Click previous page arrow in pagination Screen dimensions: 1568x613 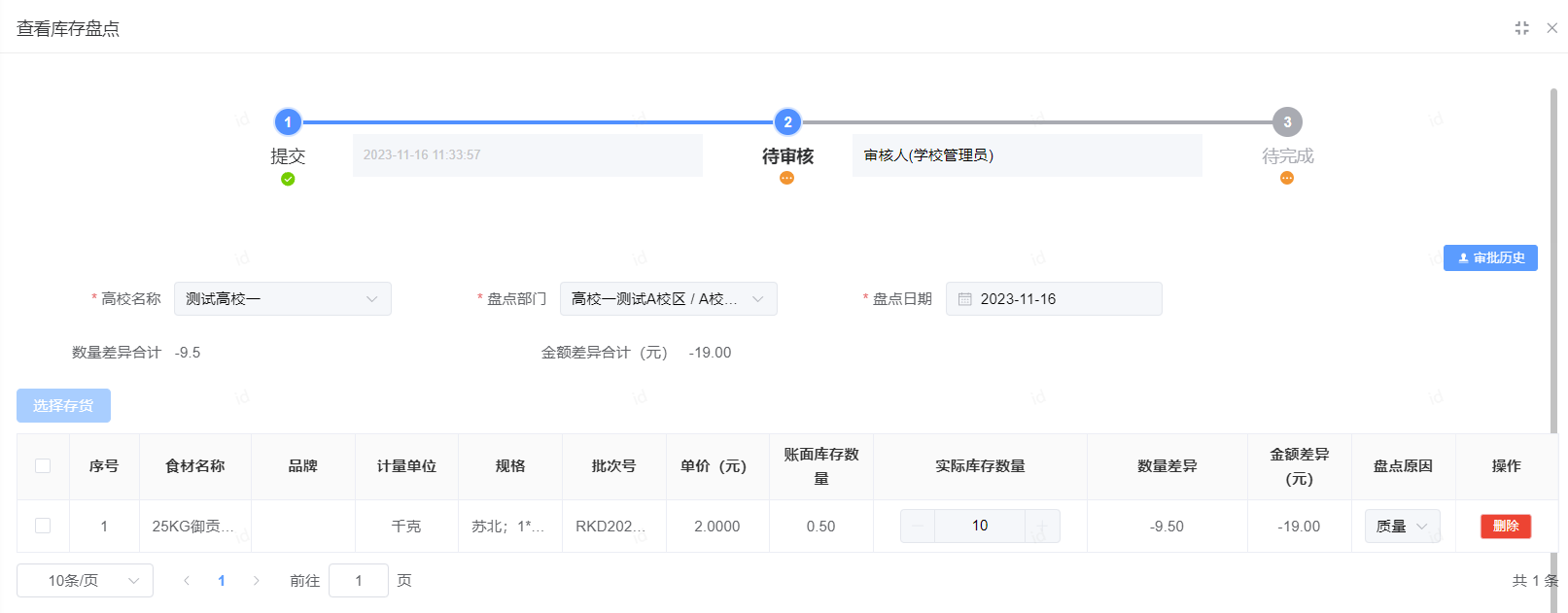tap(187, 580)
